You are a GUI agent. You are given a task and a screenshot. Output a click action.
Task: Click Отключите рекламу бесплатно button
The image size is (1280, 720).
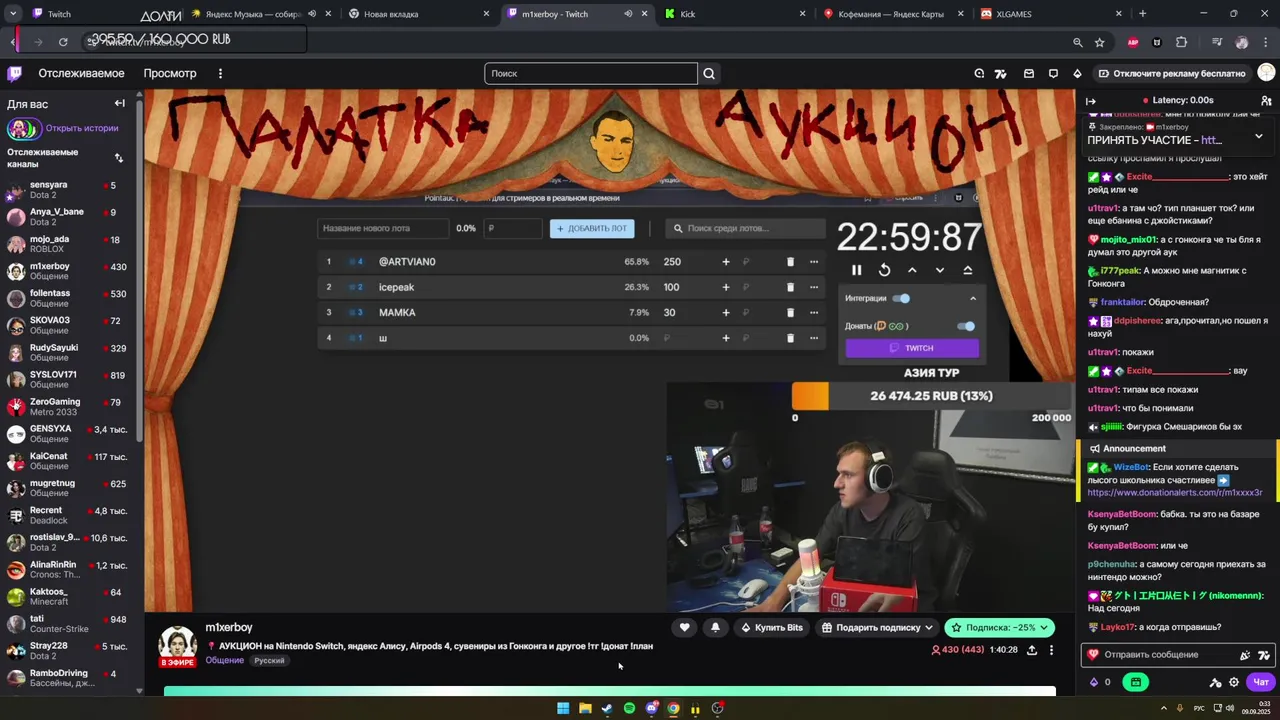(1171, 73)
